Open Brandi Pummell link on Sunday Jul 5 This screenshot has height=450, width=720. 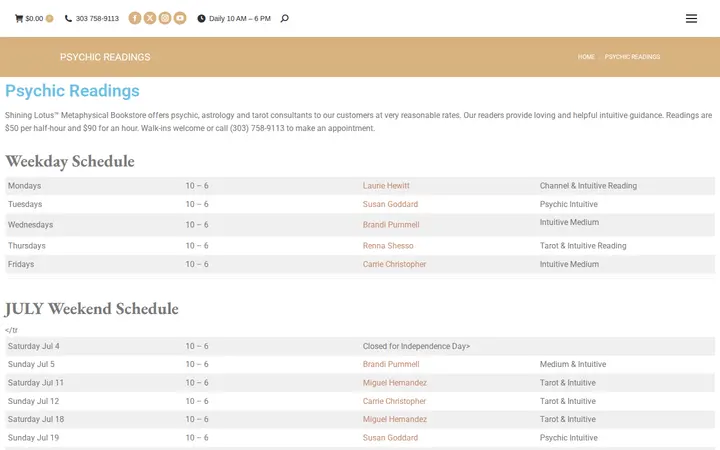click(391, 364)
